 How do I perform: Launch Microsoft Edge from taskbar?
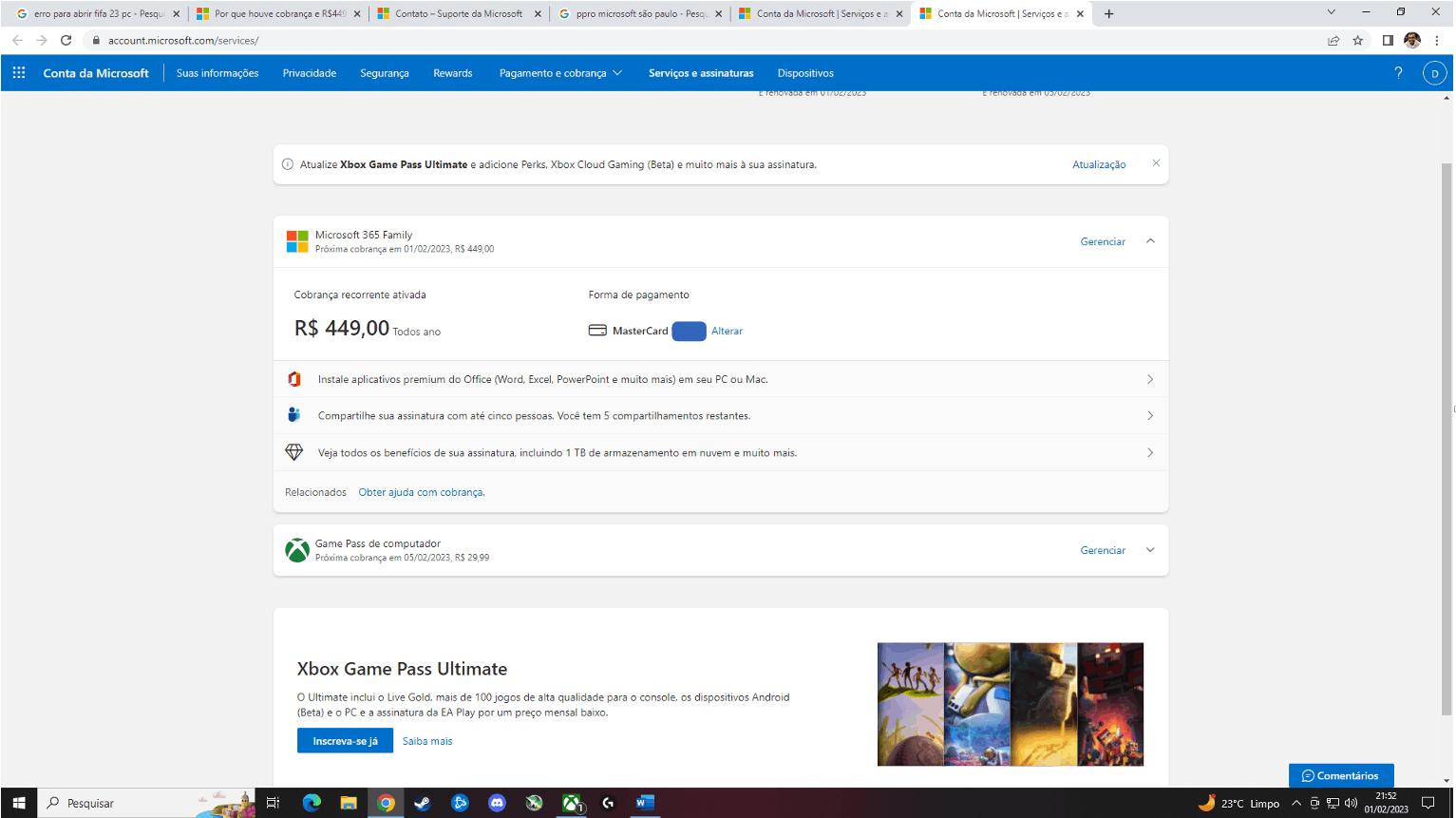click(312, 803)
